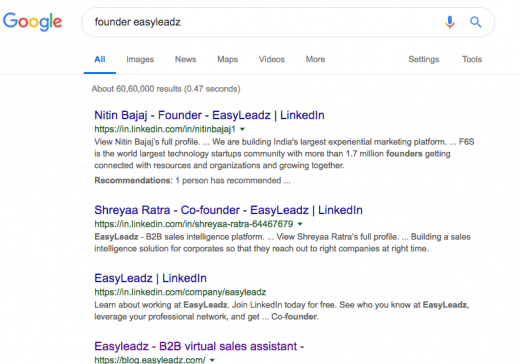Viewport: 520px width, 364px height.
Task: Click the linkedin.com/company/easyleadz URL text
Action: (180, 292)
